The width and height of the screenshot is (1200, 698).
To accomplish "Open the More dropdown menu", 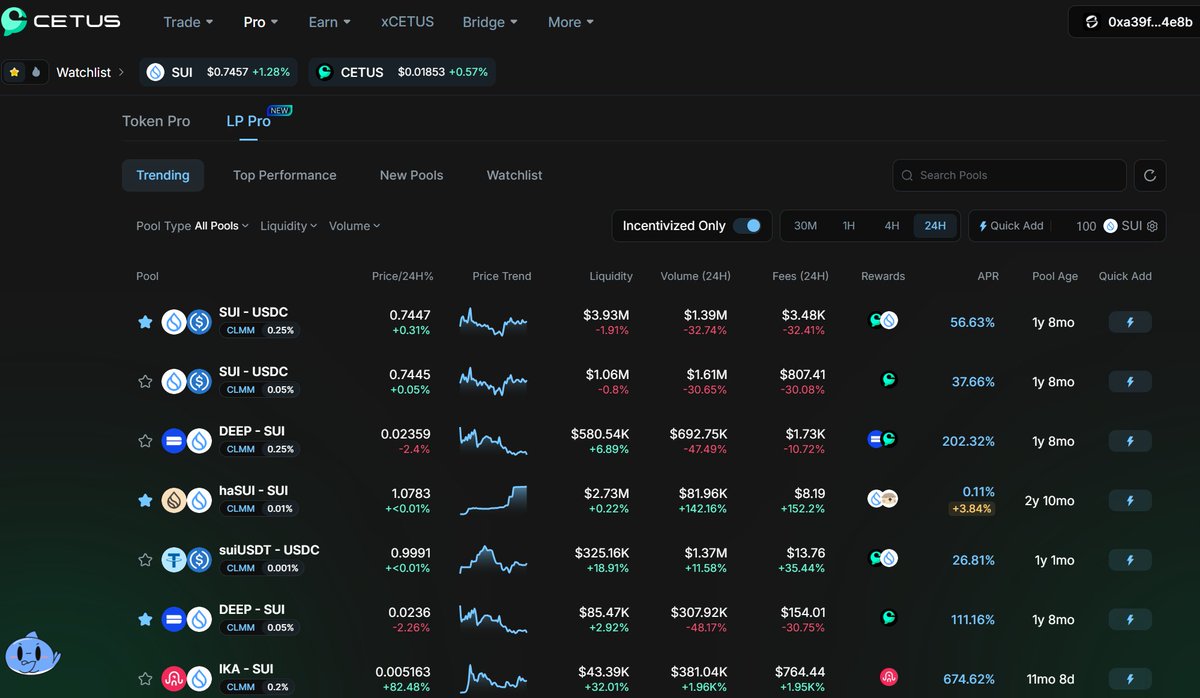I will (571, 21).
